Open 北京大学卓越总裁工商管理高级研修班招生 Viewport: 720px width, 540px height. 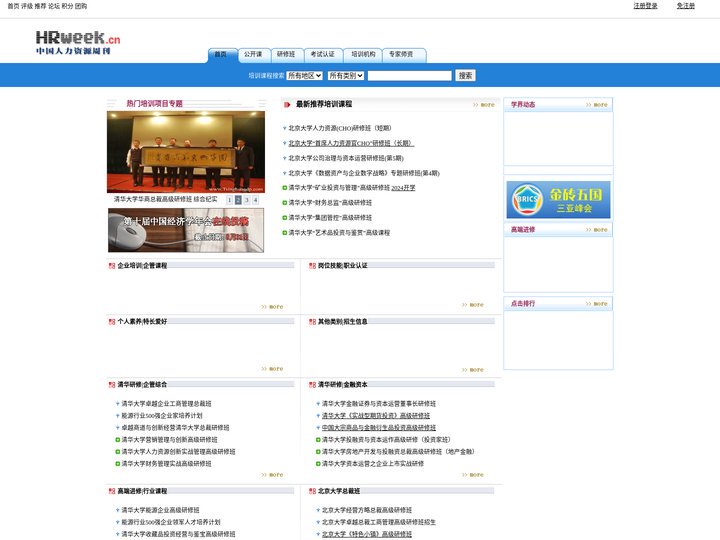tap(379, 522)
